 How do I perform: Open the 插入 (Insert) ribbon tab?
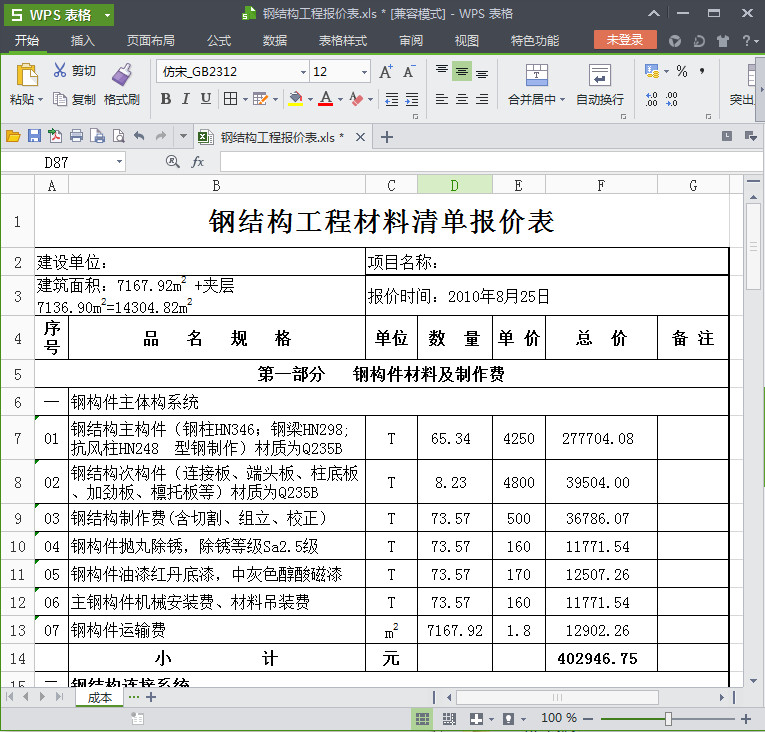82,40
